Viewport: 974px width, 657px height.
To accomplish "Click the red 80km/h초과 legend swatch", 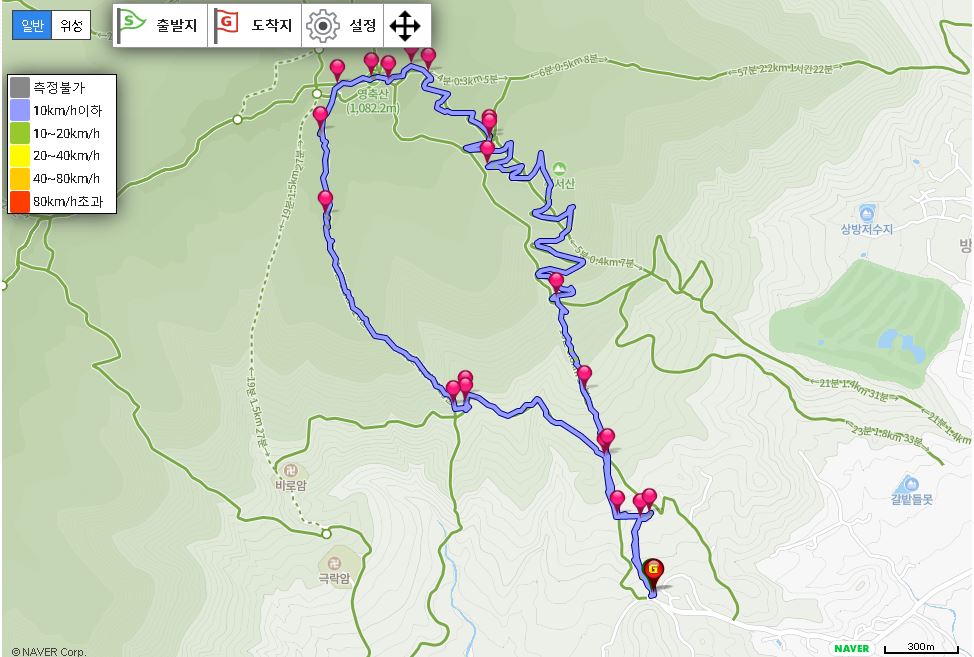I will tap(20, 201).
